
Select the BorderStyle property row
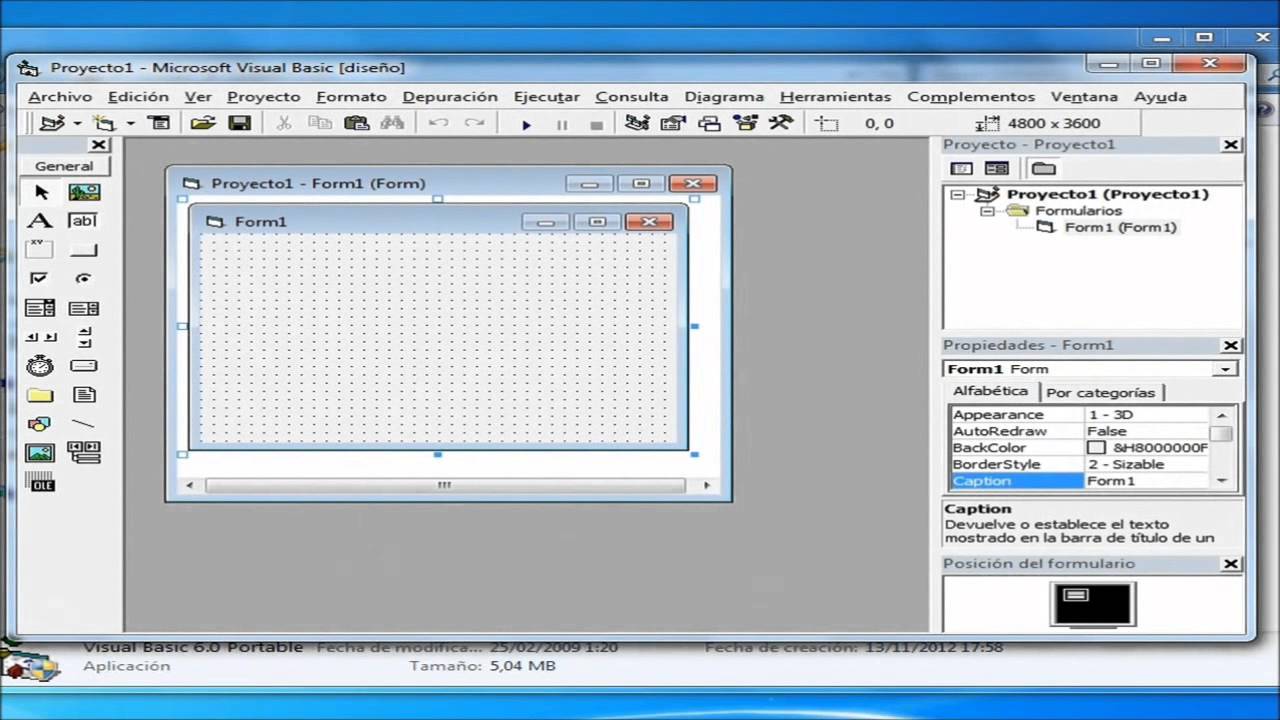1079,464
